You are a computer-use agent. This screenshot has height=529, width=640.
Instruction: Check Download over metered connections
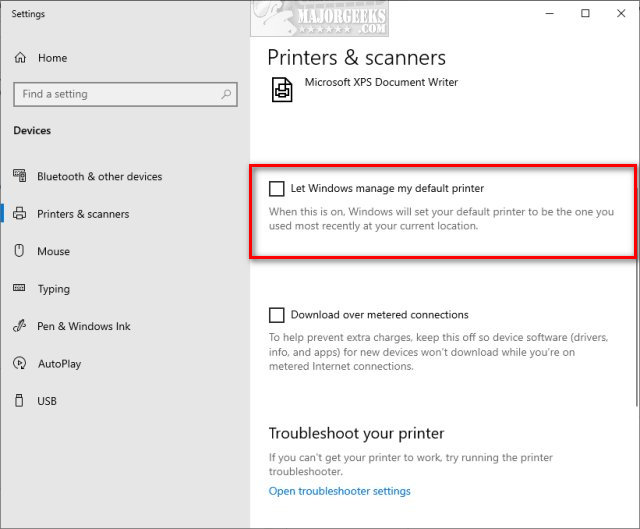point(277,315)
